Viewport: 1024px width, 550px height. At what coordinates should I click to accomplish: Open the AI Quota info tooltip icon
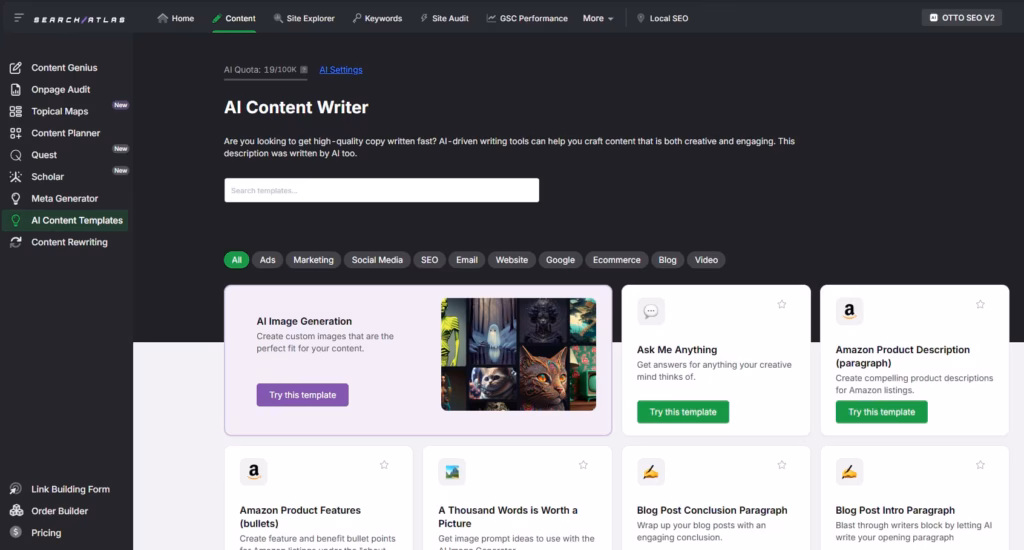pos(304,71)
